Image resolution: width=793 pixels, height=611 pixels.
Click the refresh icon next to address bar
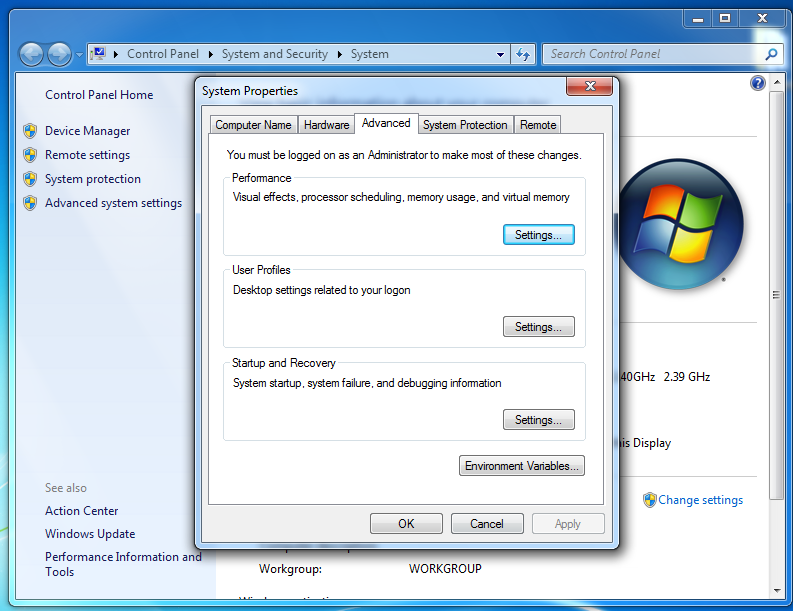[523, 54]
